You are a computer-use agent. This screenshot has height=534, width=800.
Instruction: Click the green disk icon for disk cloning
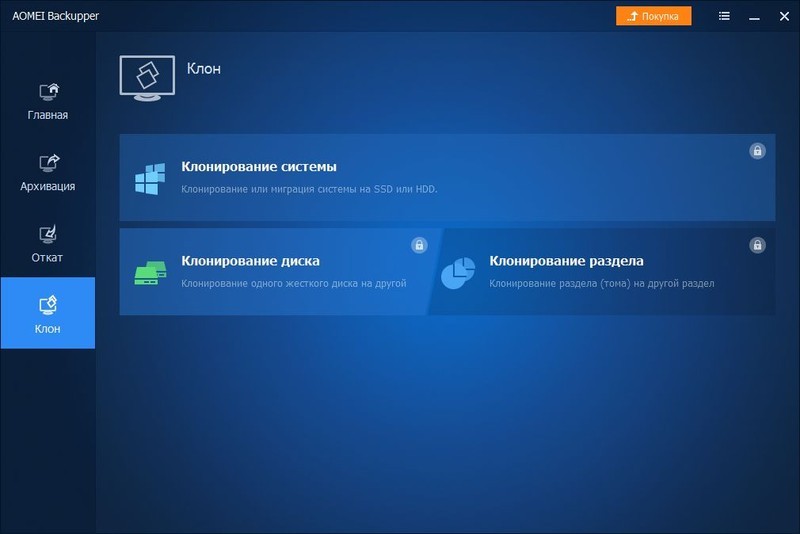(x=149, y=273)
